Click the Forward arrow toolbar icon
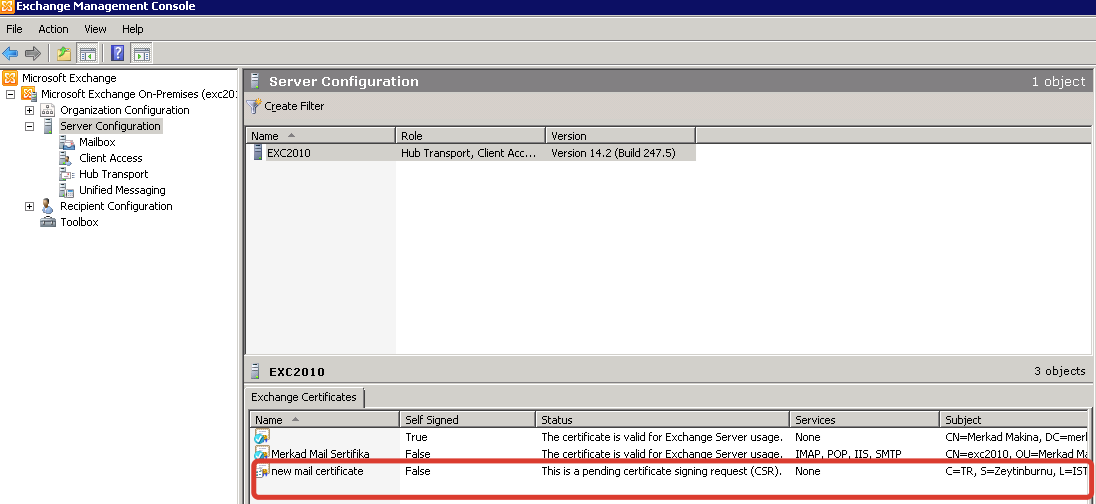This screenshot has width=1096, height=504. pyautogui.click(x=32, y=53)
